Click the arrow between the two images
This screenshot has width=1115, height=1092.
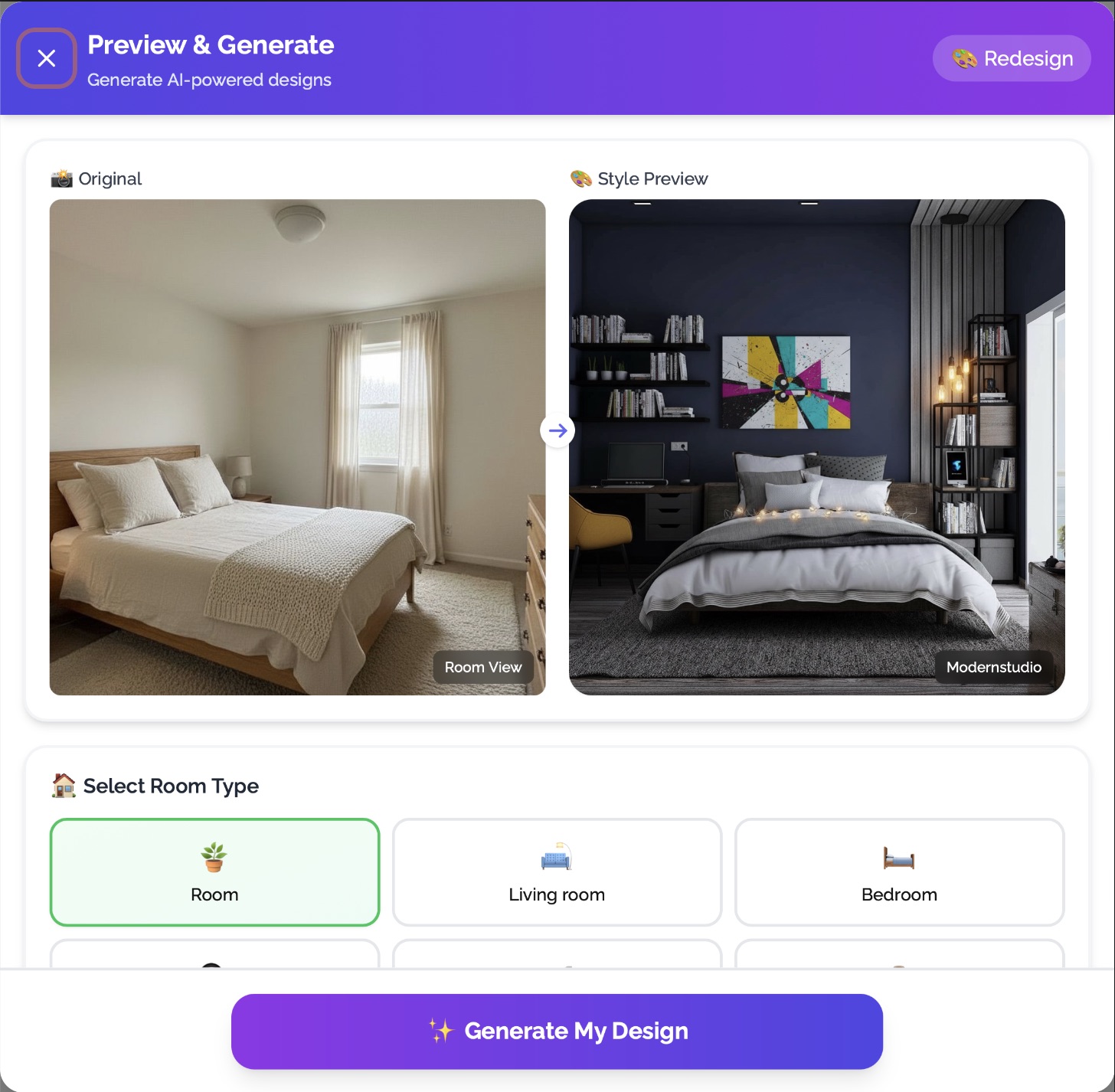point(557,430)
